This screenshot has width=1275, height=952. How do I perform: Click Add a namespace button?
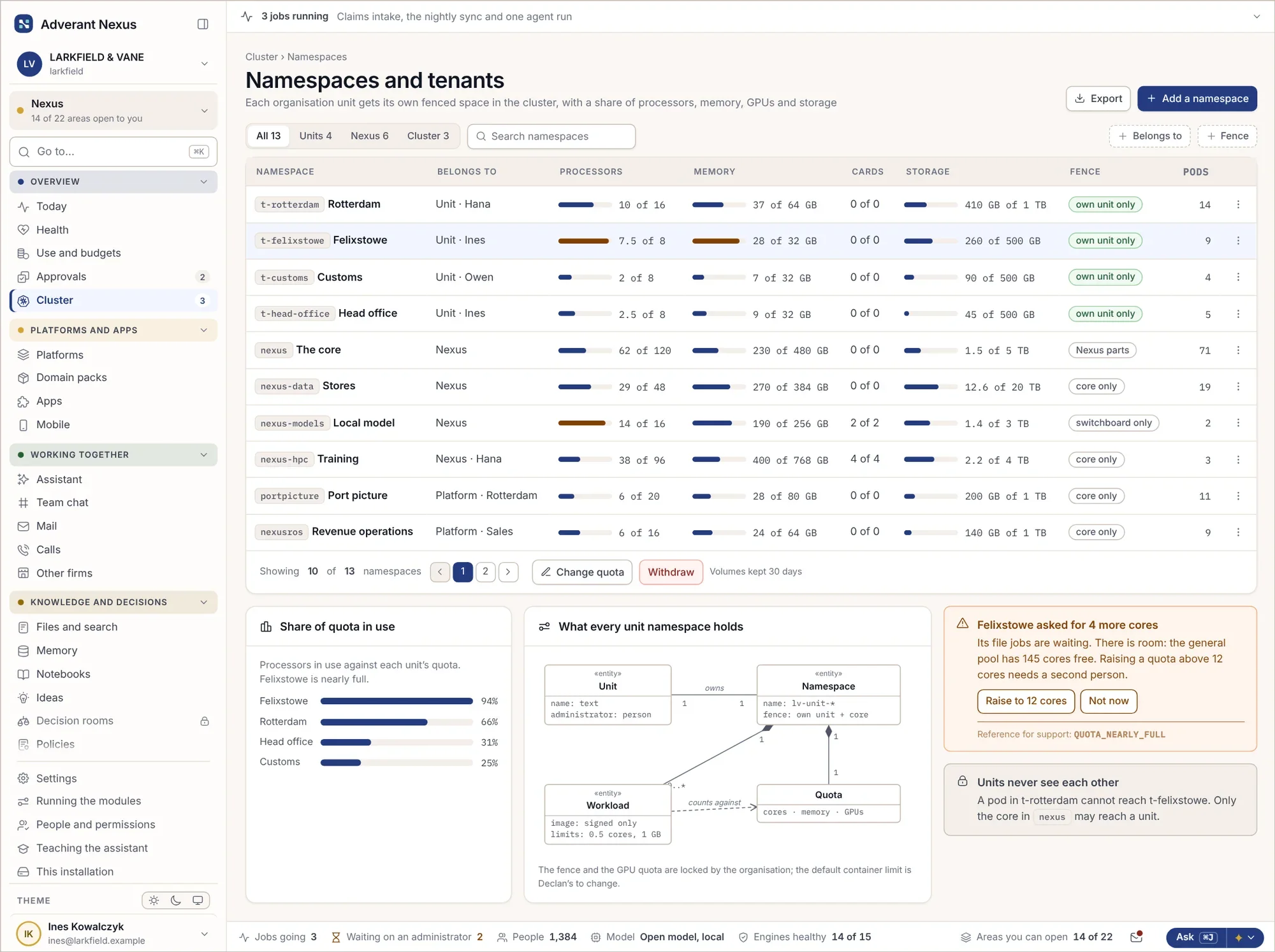pos(1197,99)
